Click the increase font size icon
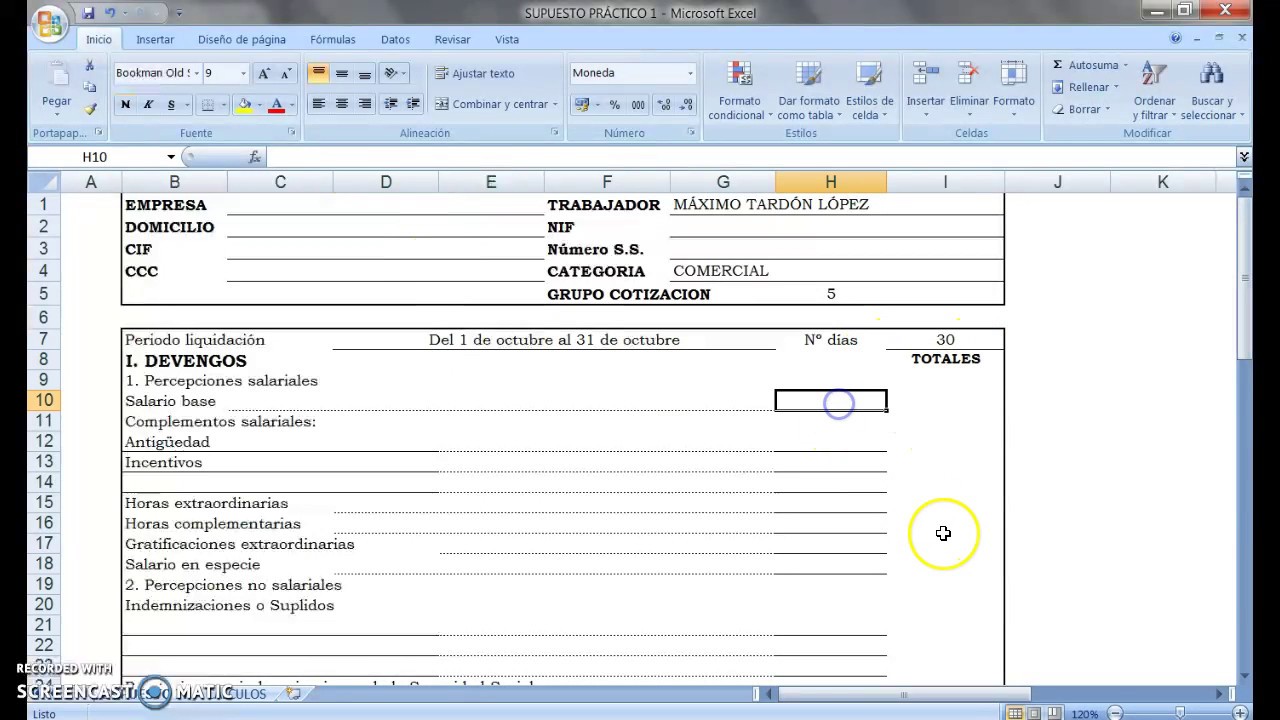The height and width of the screenshot is (720, 1280). (264, 74)
